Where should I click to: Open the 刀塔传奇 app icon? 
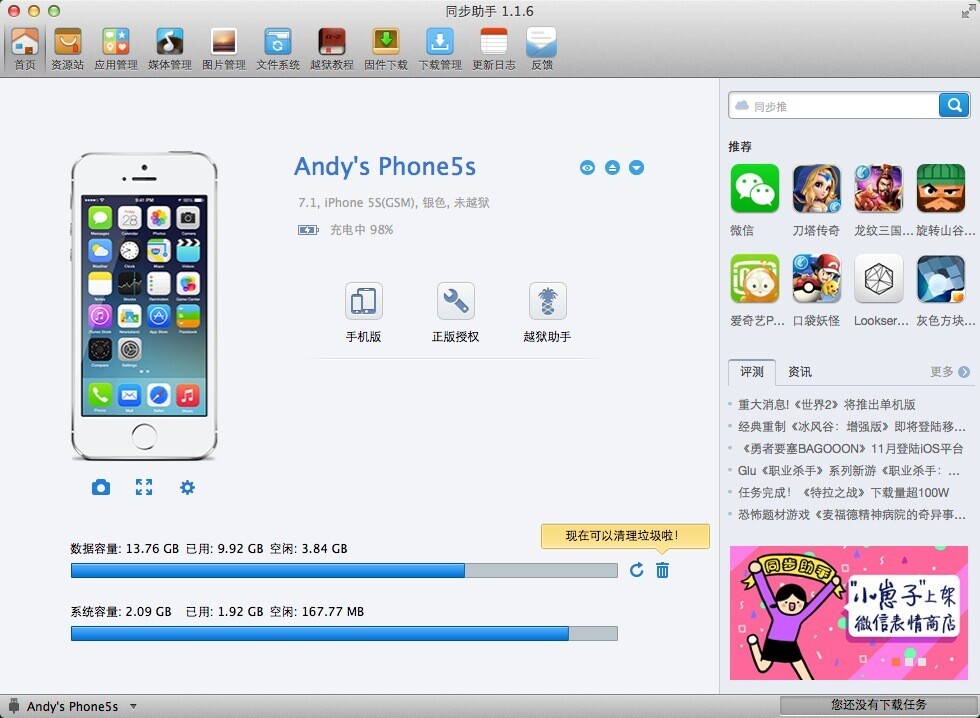pos(816,189)
